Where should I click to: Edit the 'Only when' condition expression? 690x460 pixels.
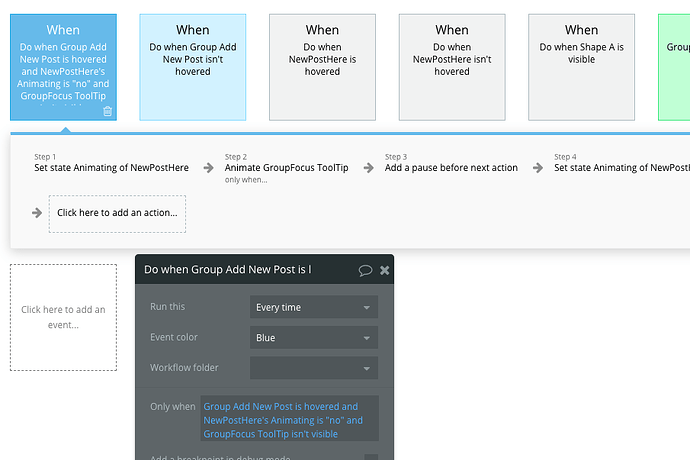[289, 420]
